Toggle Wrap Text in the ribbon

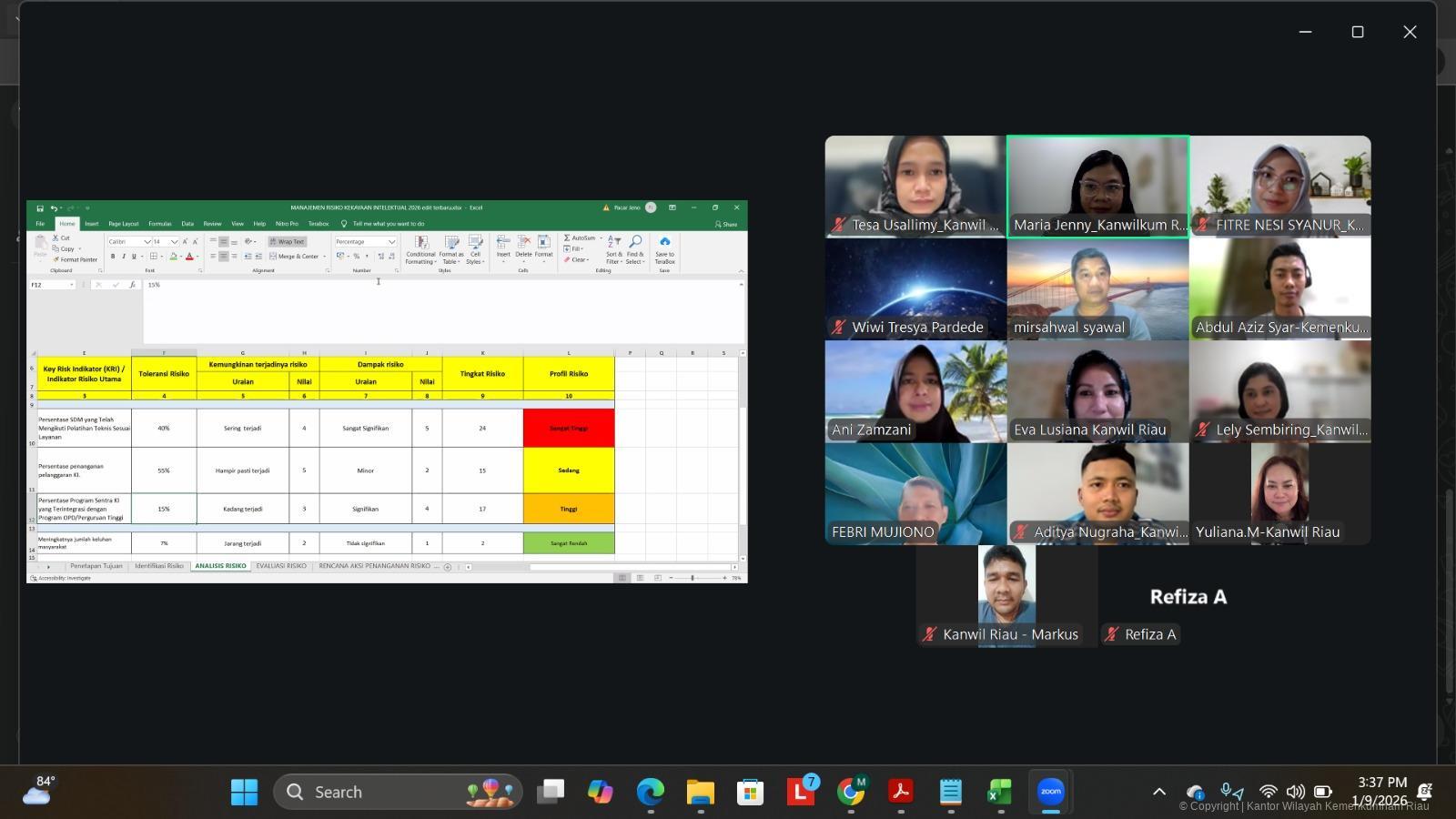click(x=288, y=242)
